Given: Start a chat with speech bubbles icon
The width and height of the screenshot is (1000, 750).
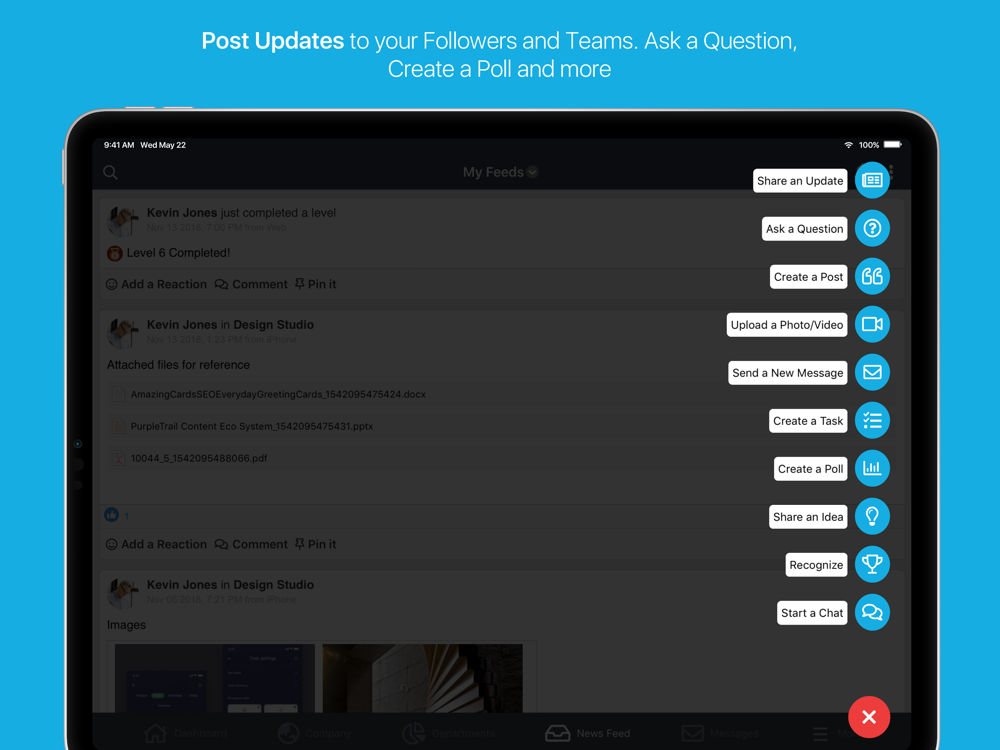Looking at the screenshot, I should 872,612.
